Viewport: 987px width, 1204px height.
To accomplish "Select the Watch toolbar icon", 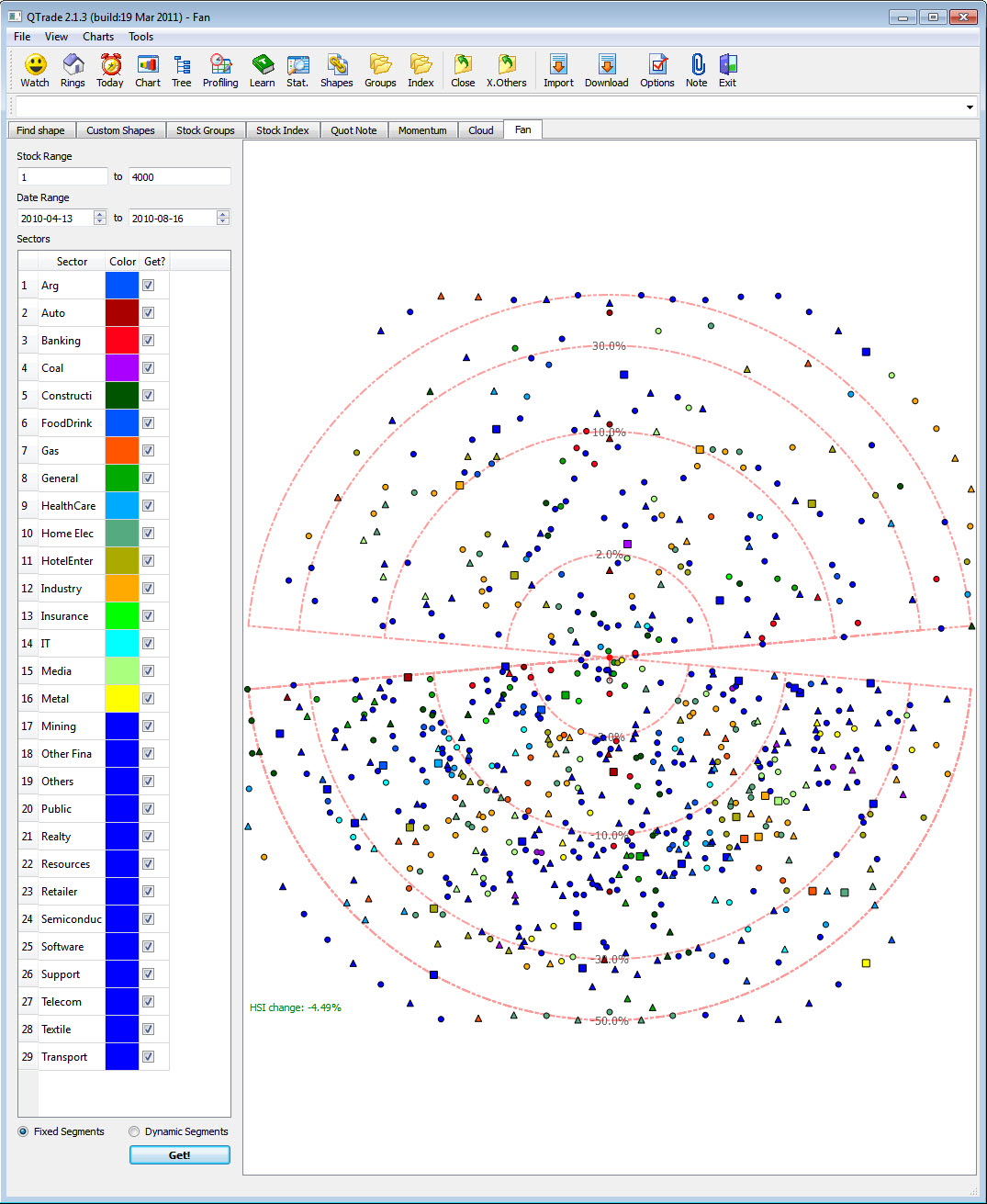I will pyautogui.click(x=34, y=70).
